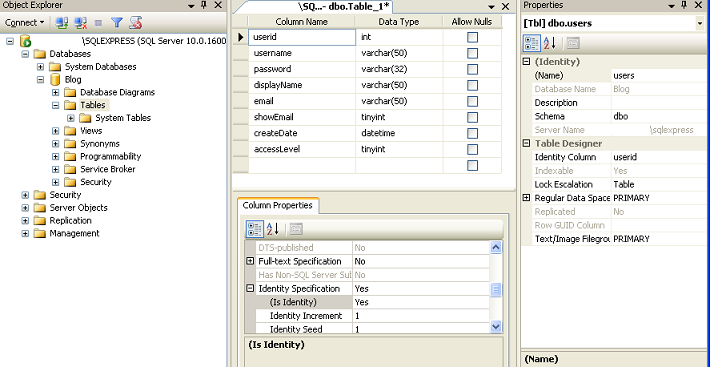Click Categorized icon in Column Properties toolbar
Screen dimensions: 710x367
coord(254,229)
